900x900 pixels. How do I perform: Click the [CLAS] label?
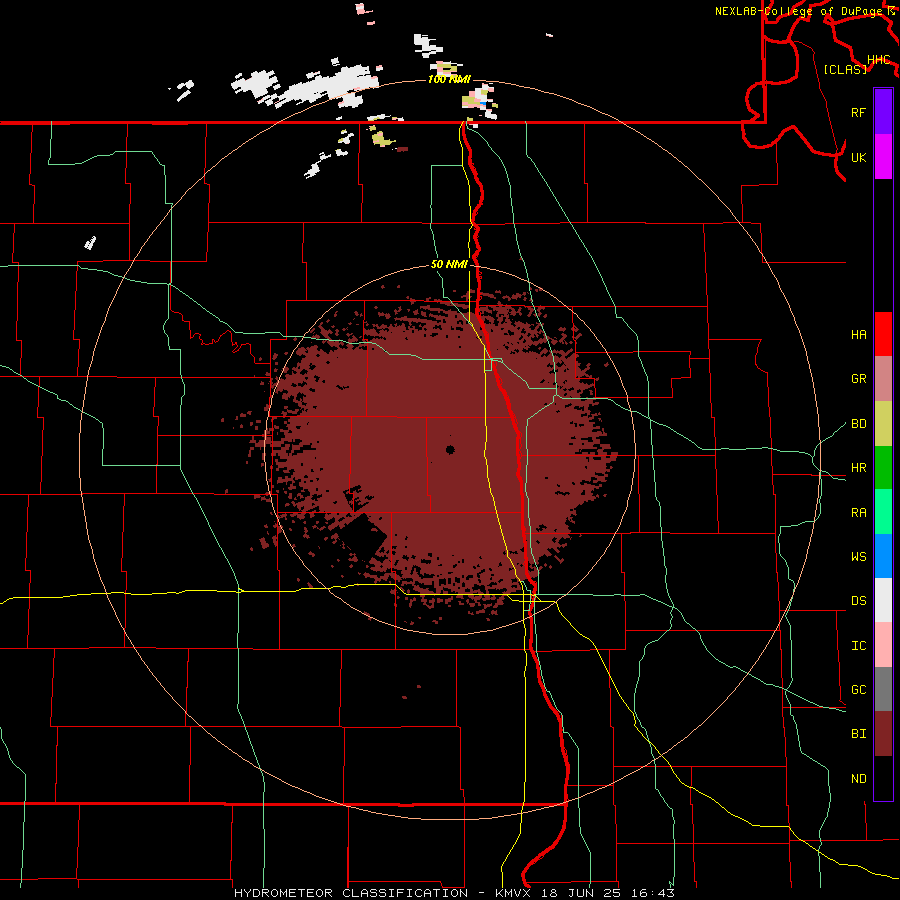tap(845, 69)
